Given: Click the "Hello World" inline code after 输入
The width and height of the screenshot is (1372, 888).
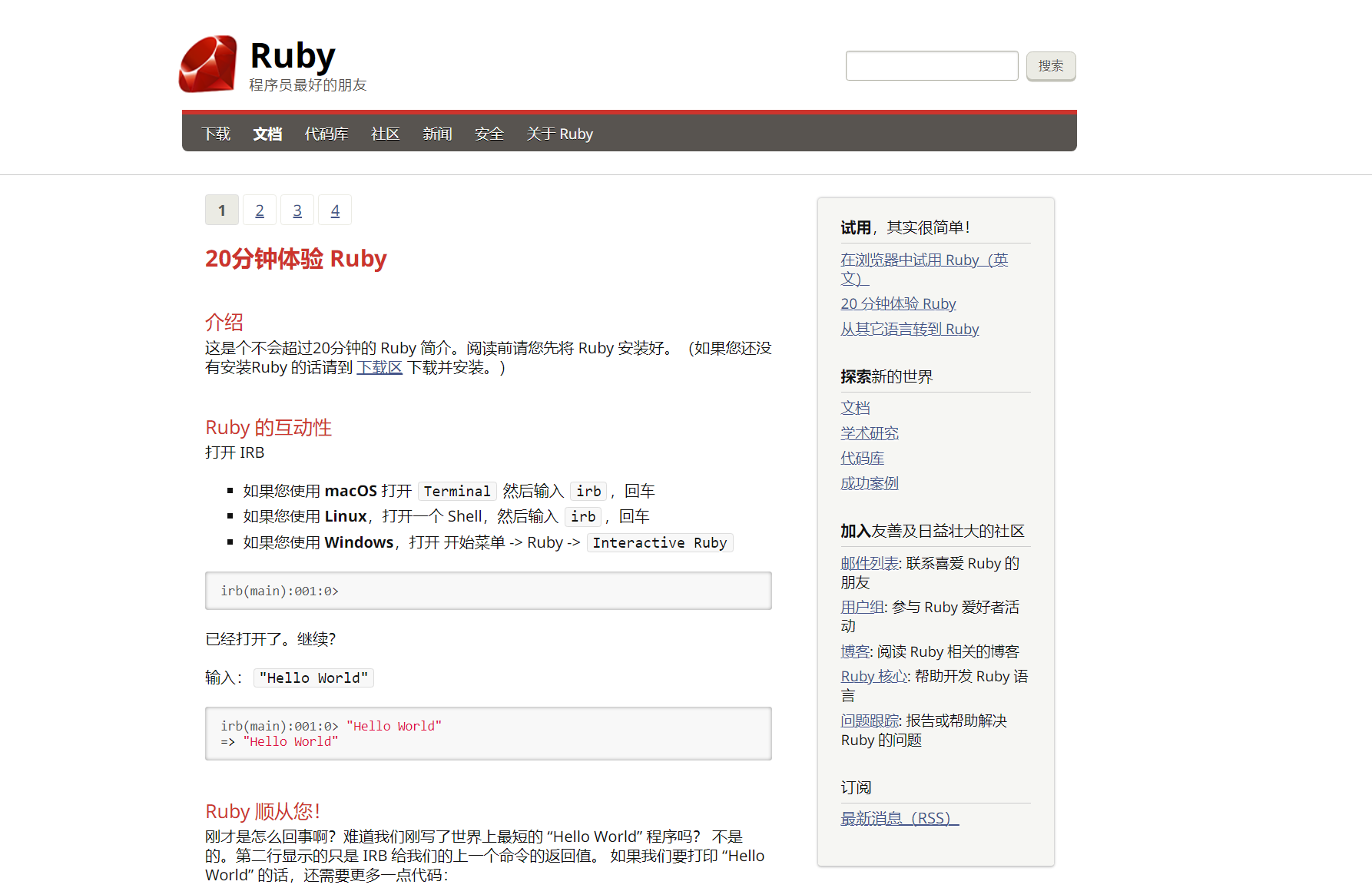Looking at the screenshot, I should pos(313,678).
